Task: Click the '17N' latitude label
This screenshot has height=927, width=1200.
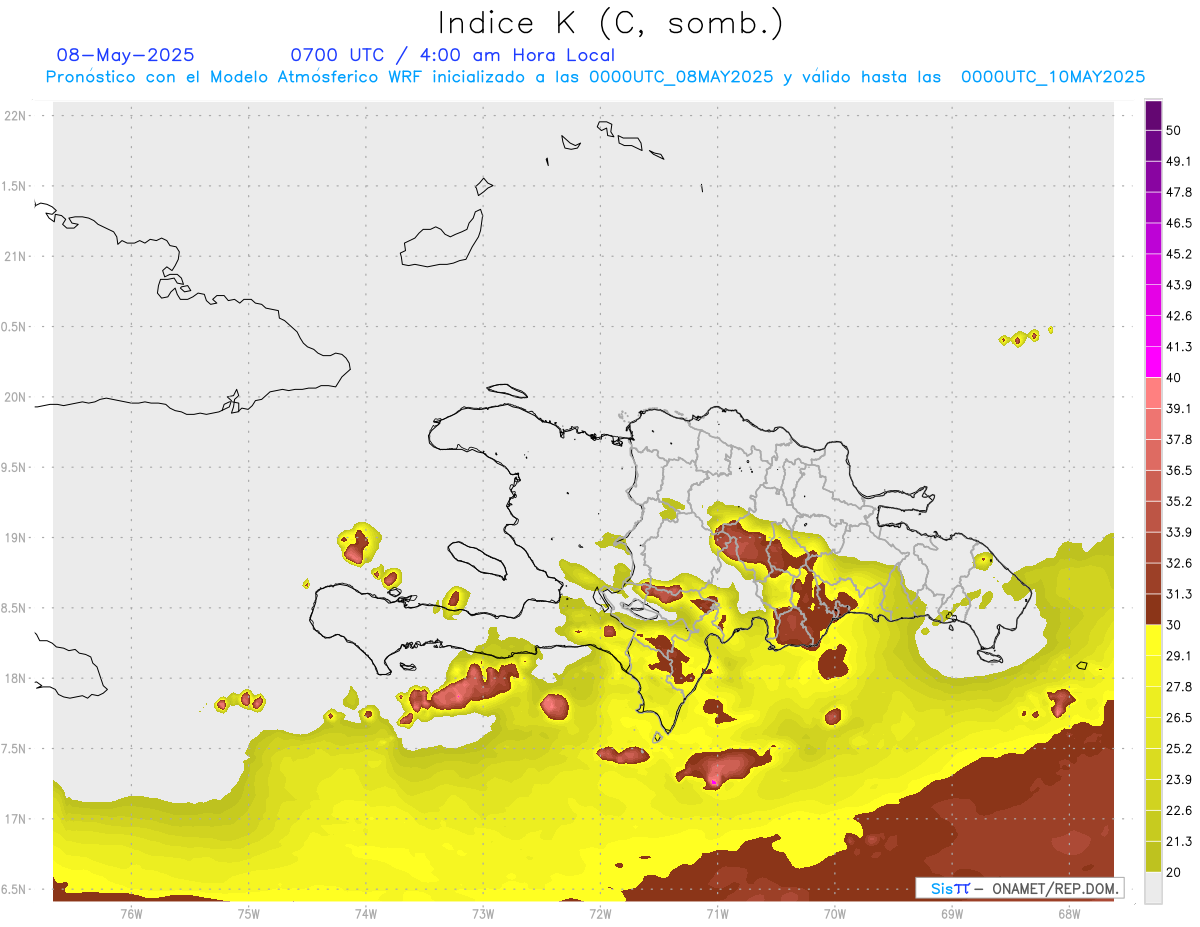Action: pos(15,819)
